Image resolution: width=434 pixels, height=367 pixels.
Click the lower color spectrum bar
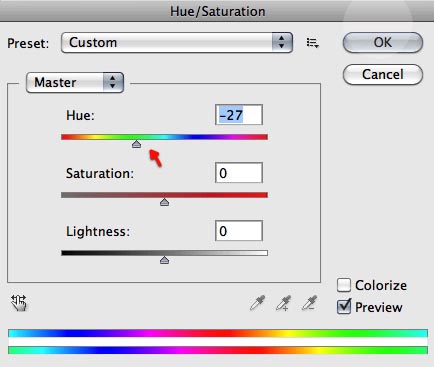218,350
